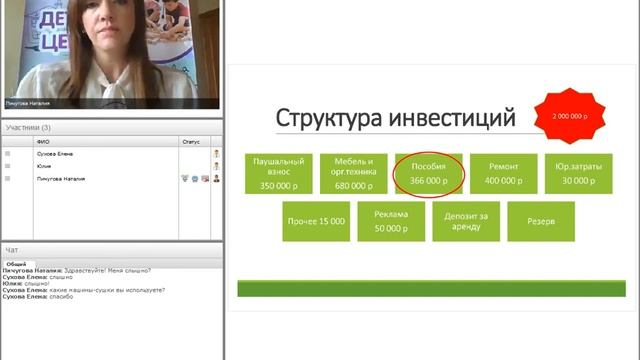Click the Ремонт 400 000 р box
640x360 pixels.
point(504,173)
